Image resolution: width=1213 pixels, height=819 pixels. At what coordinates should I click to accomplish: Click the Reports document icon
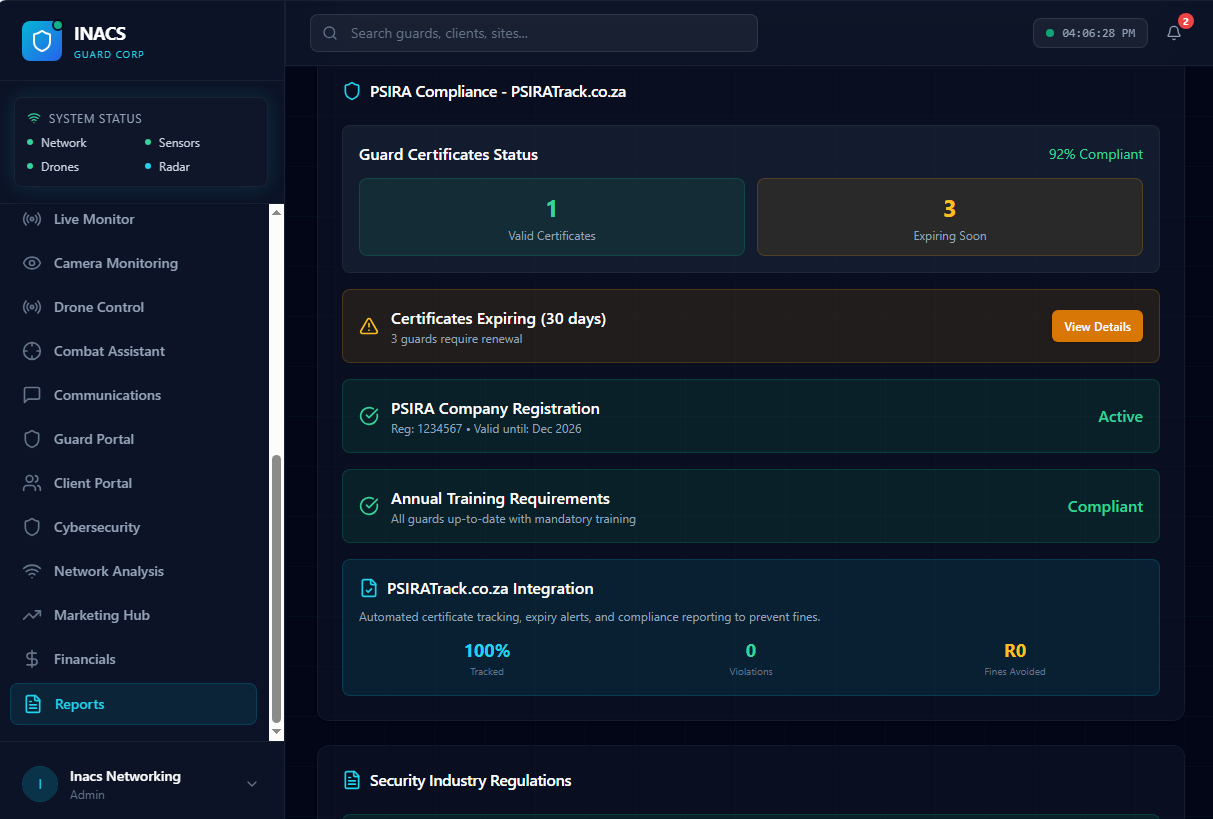(x=33, y=704)
